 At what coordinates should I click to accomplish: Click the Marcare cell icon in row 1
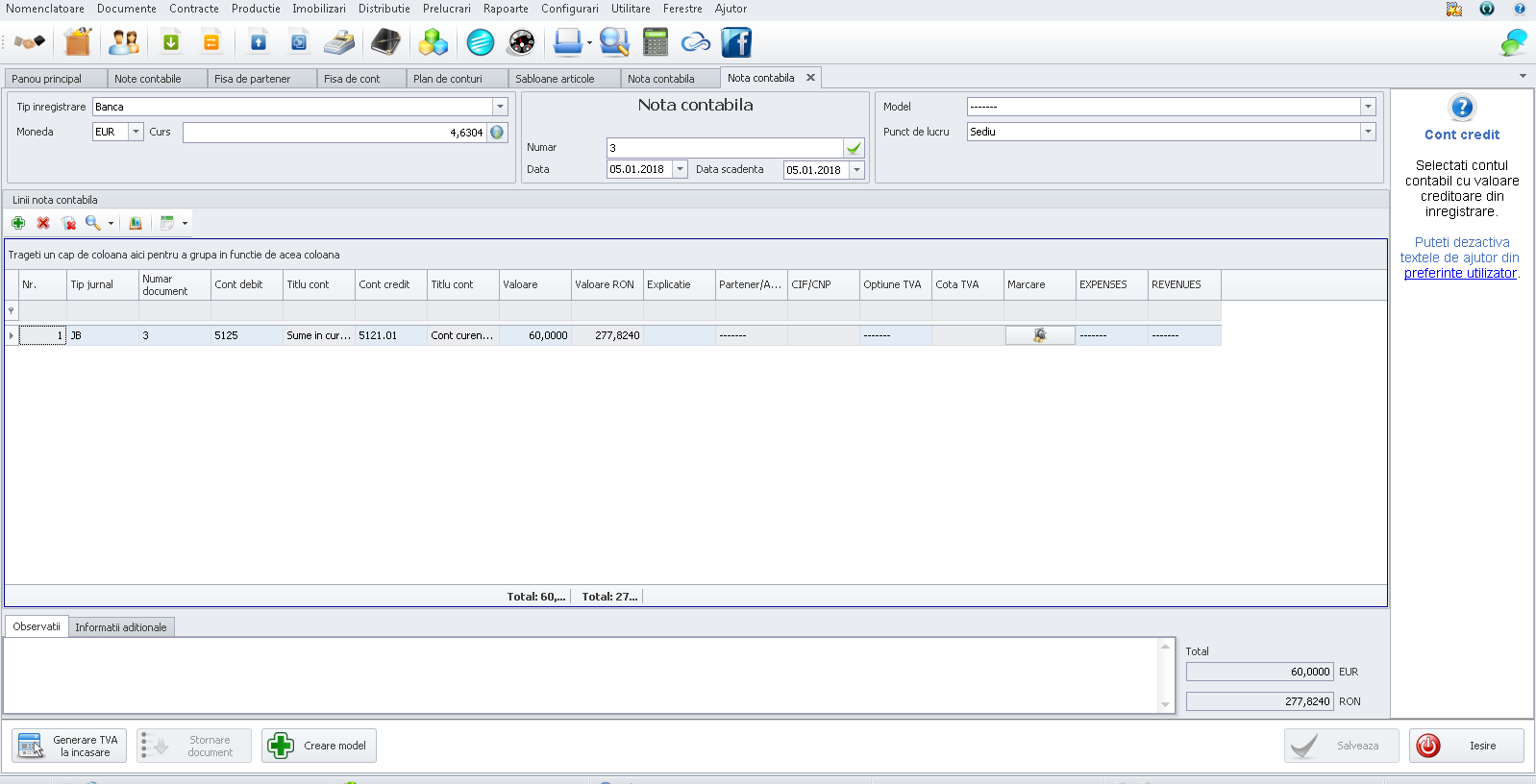pyautogui.click(x=1039, y=335)
